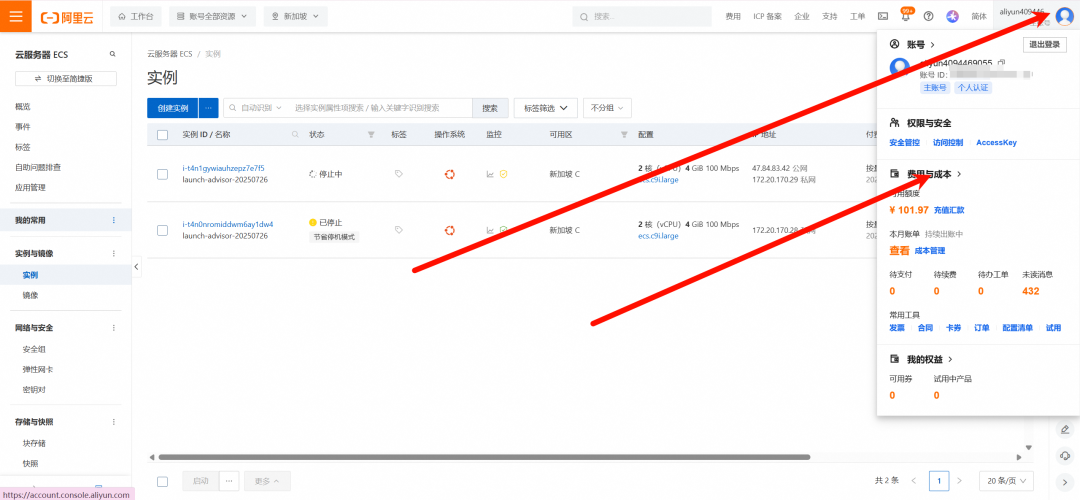Edit tags for instance i-t4n0nromiddwm6ay1dw4
Screen dimensions: 1080x500
tap(399, 230)
